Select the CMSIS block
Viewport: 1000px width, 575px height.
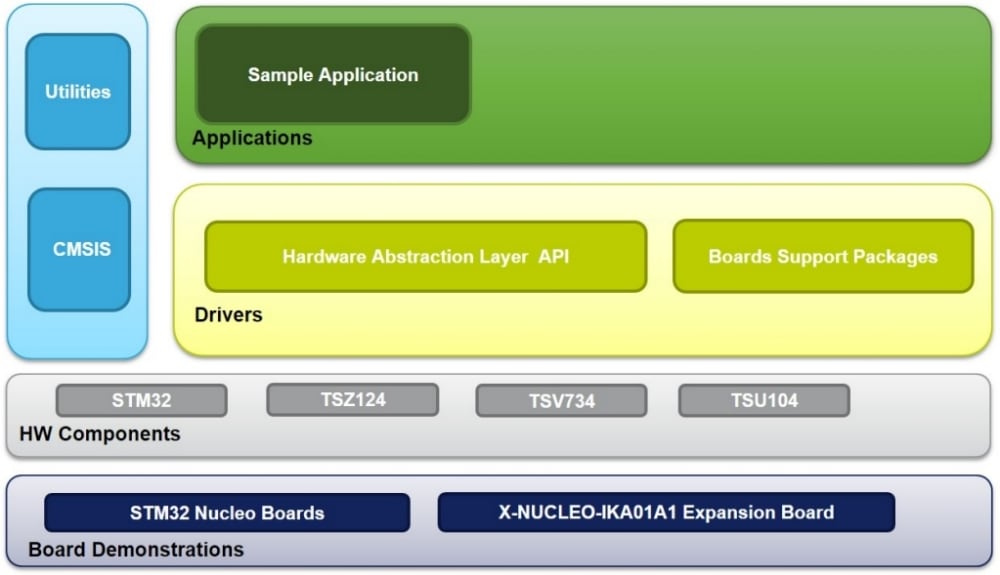(79, 249)
